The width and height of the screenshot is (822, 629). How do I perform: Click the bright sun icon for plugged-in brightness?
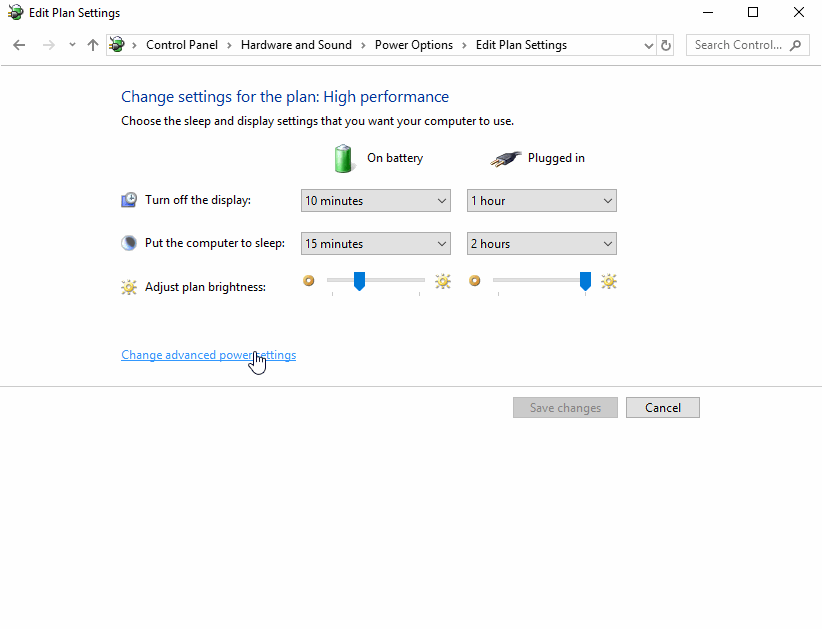(608, 281)
